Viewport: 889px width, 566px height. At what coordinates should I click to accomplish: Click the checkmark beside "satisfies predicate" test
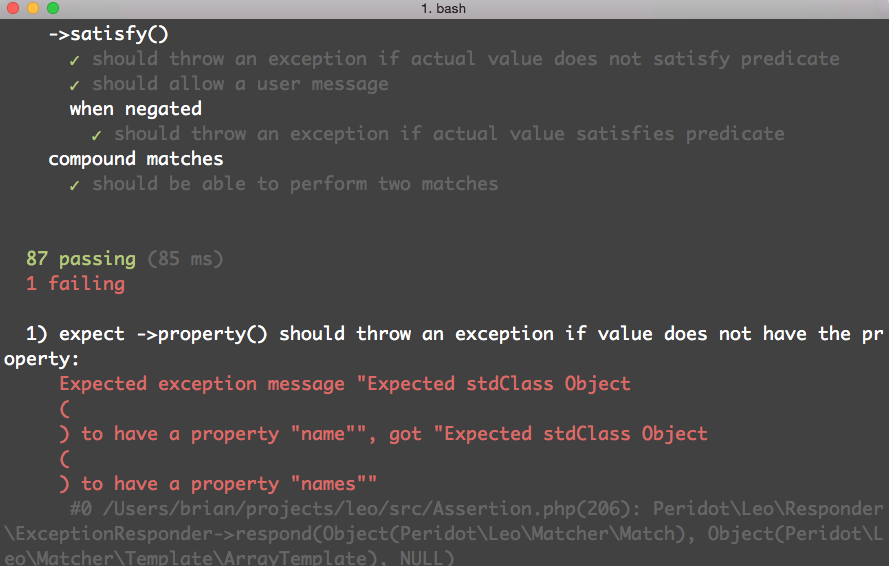click(x=97, y=135)
